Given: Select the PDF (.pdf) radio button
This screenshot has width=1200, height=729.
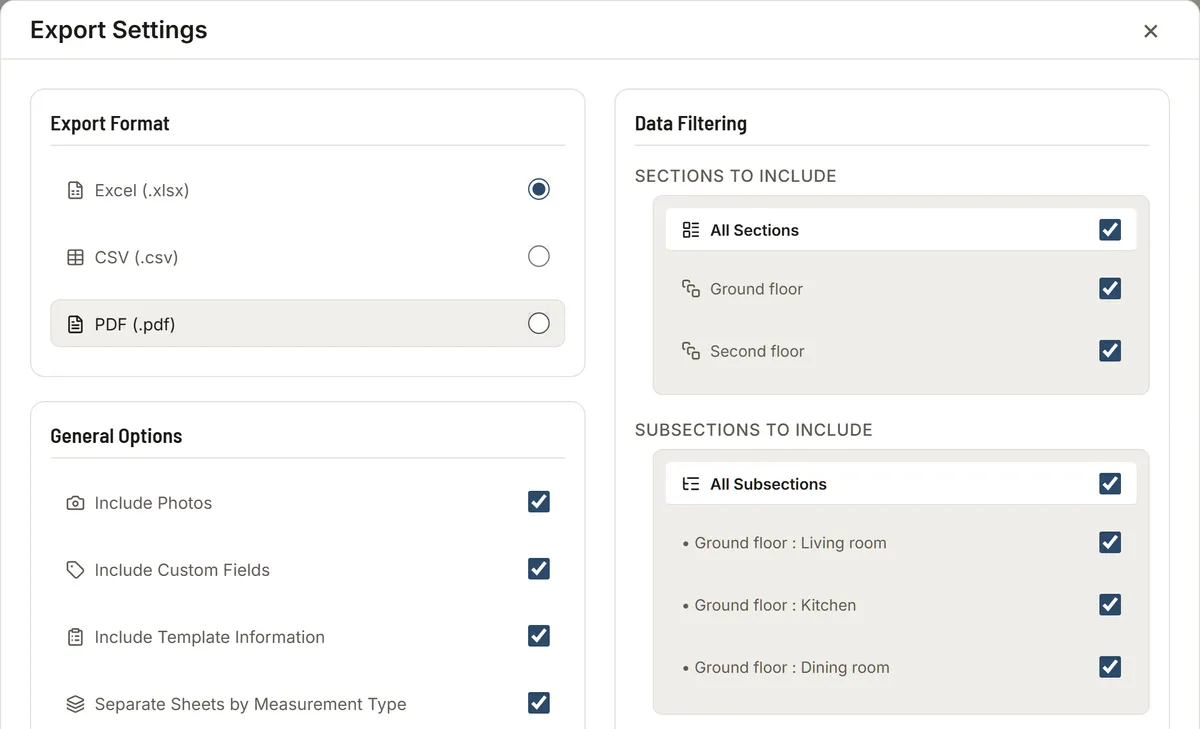Looking at the screenshot, I should [539, 323].
